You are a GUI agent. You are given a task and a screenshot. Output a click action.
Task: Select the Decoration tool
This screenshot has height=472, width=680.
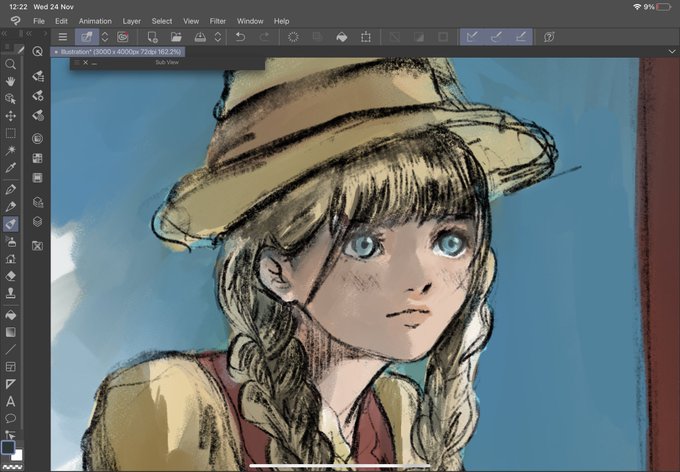tap(10, 259)
